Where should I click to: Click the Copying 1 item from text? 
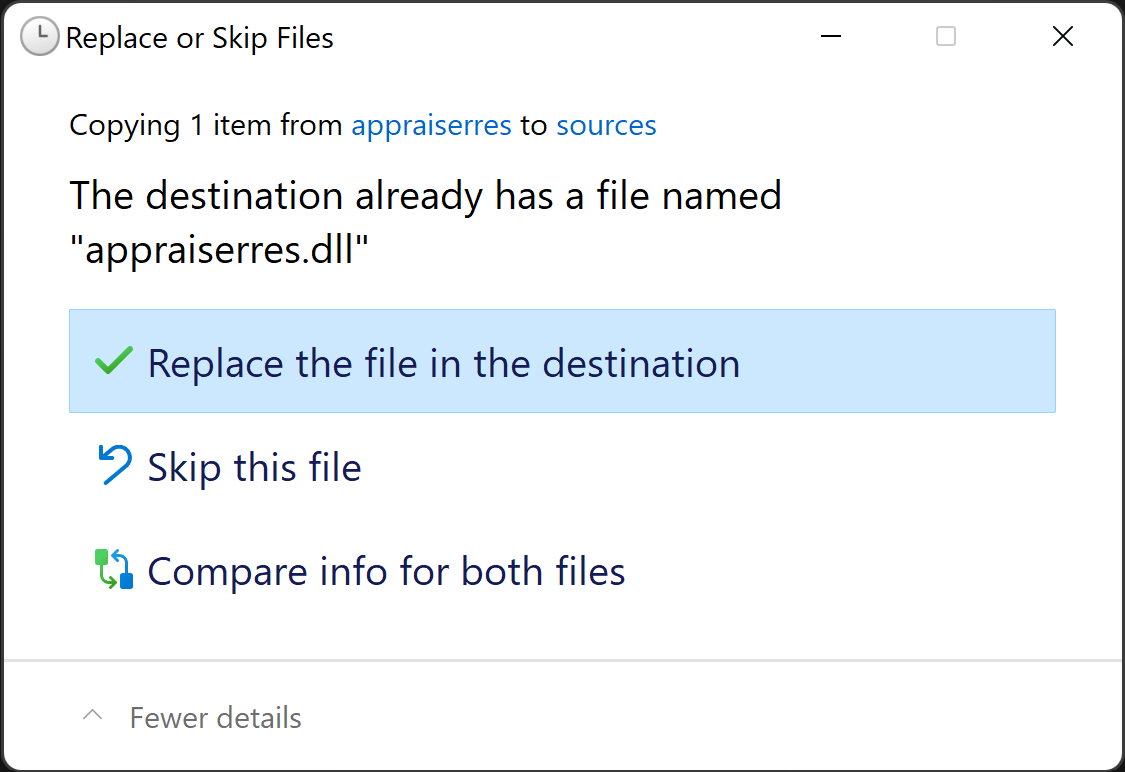click(208, 126)
